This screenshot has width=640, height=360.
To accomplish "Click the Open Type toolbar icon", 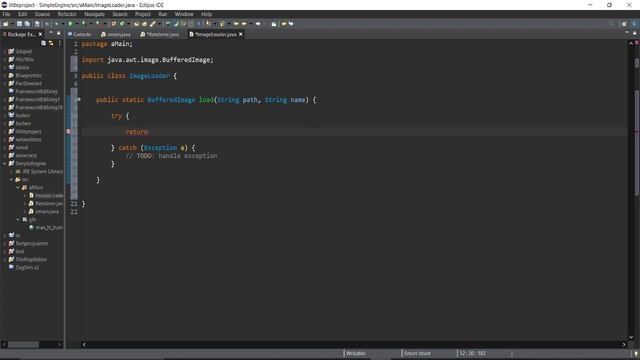I will (137, 24).
